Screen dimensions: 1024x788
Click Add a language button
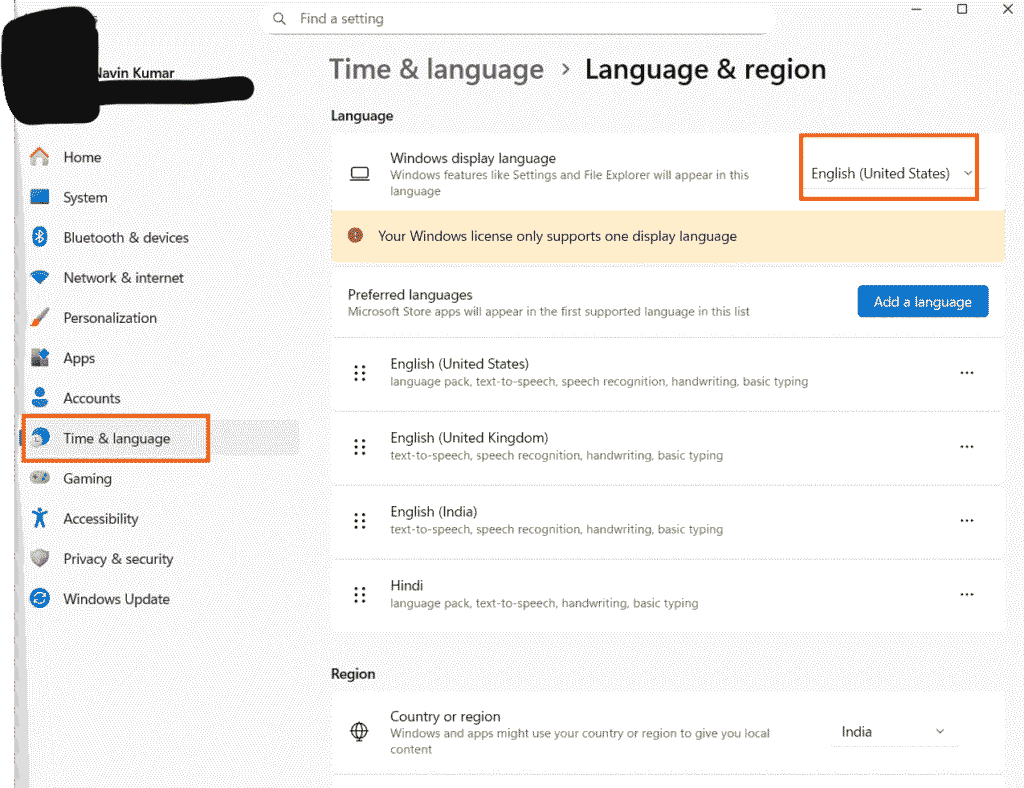tap(922, 302)
